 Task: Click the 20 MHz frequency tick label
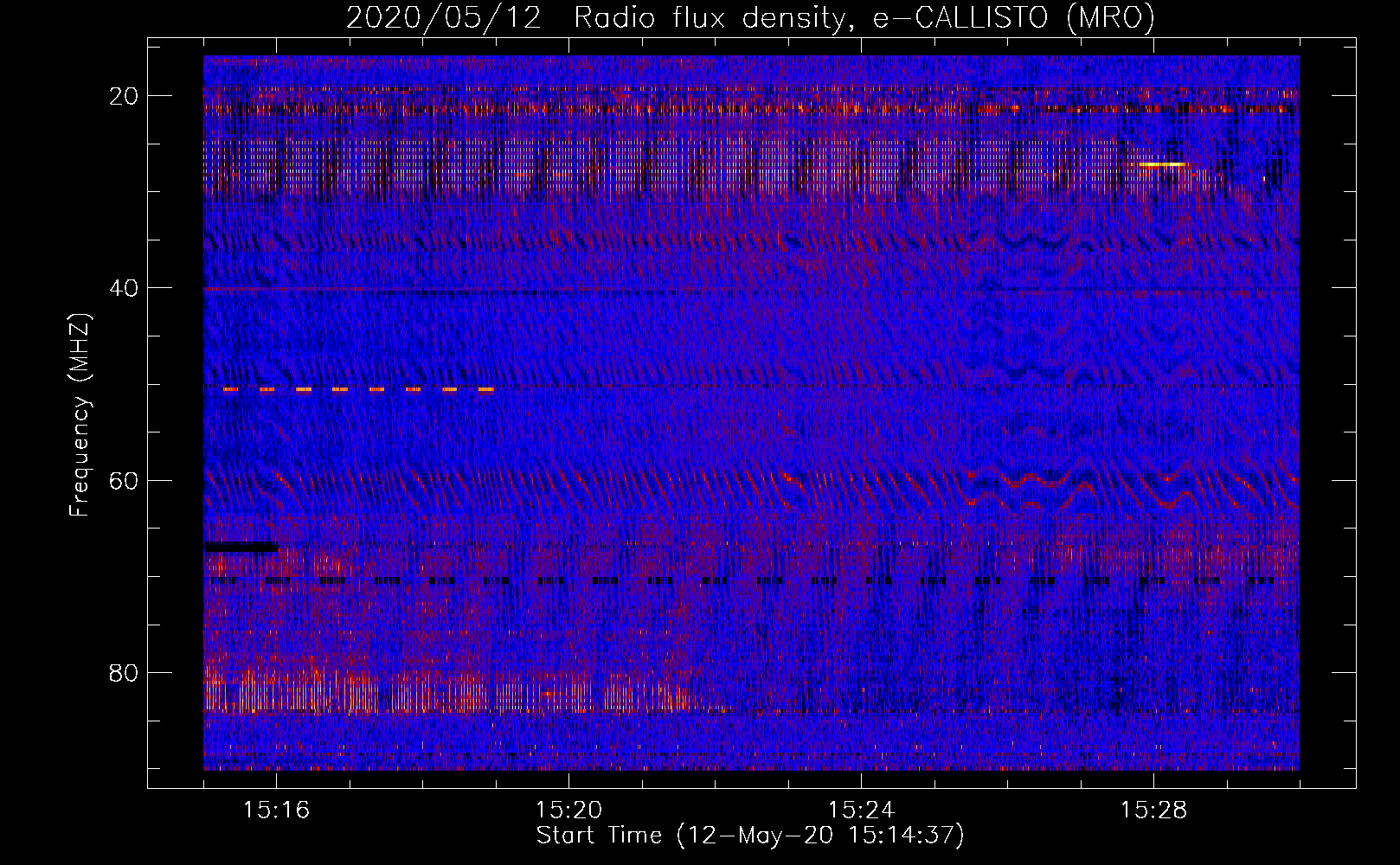coord(124,95)
